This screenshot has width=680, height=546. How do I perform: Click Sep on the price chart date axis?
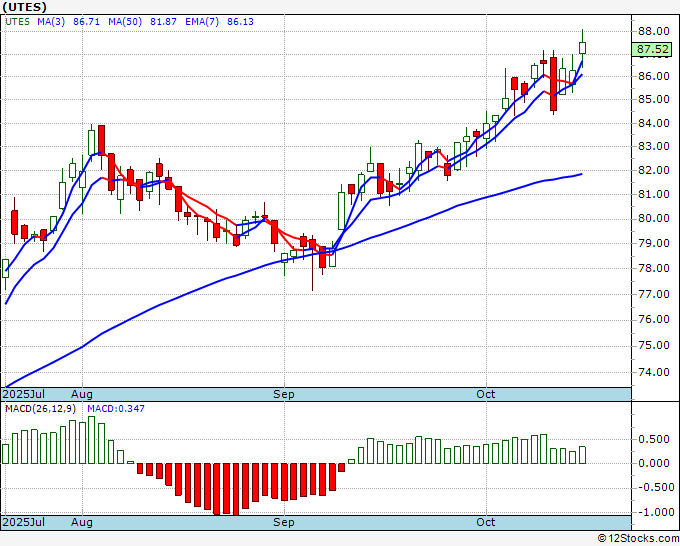284,394
